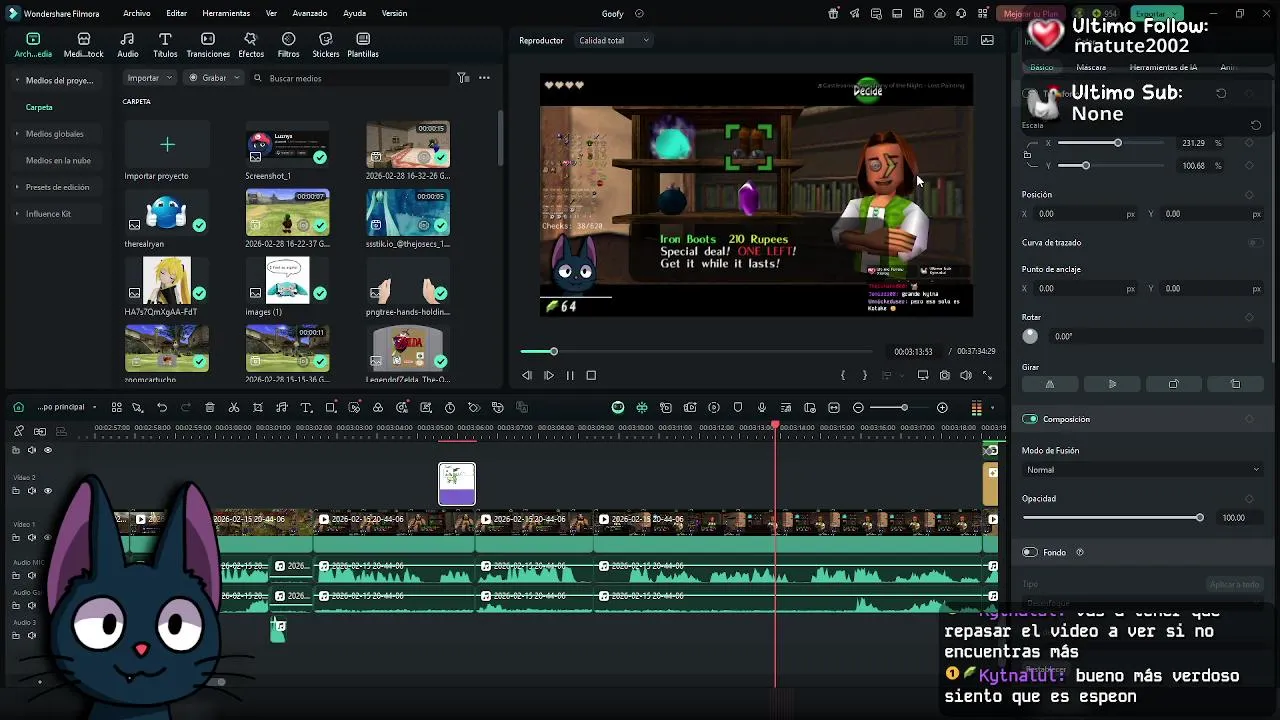Open the Efectos tab
This screenshot has height=720, width=1280.
coord(251,45)
